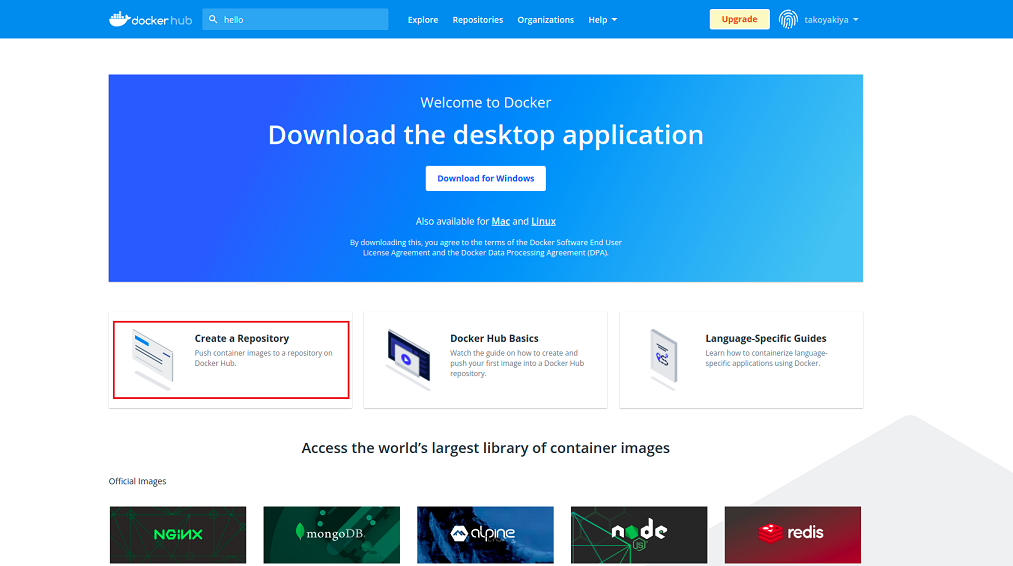Click the Language-Specific Guides document illustration
Screen dimensions: 1013x566
tap(663, 360)
